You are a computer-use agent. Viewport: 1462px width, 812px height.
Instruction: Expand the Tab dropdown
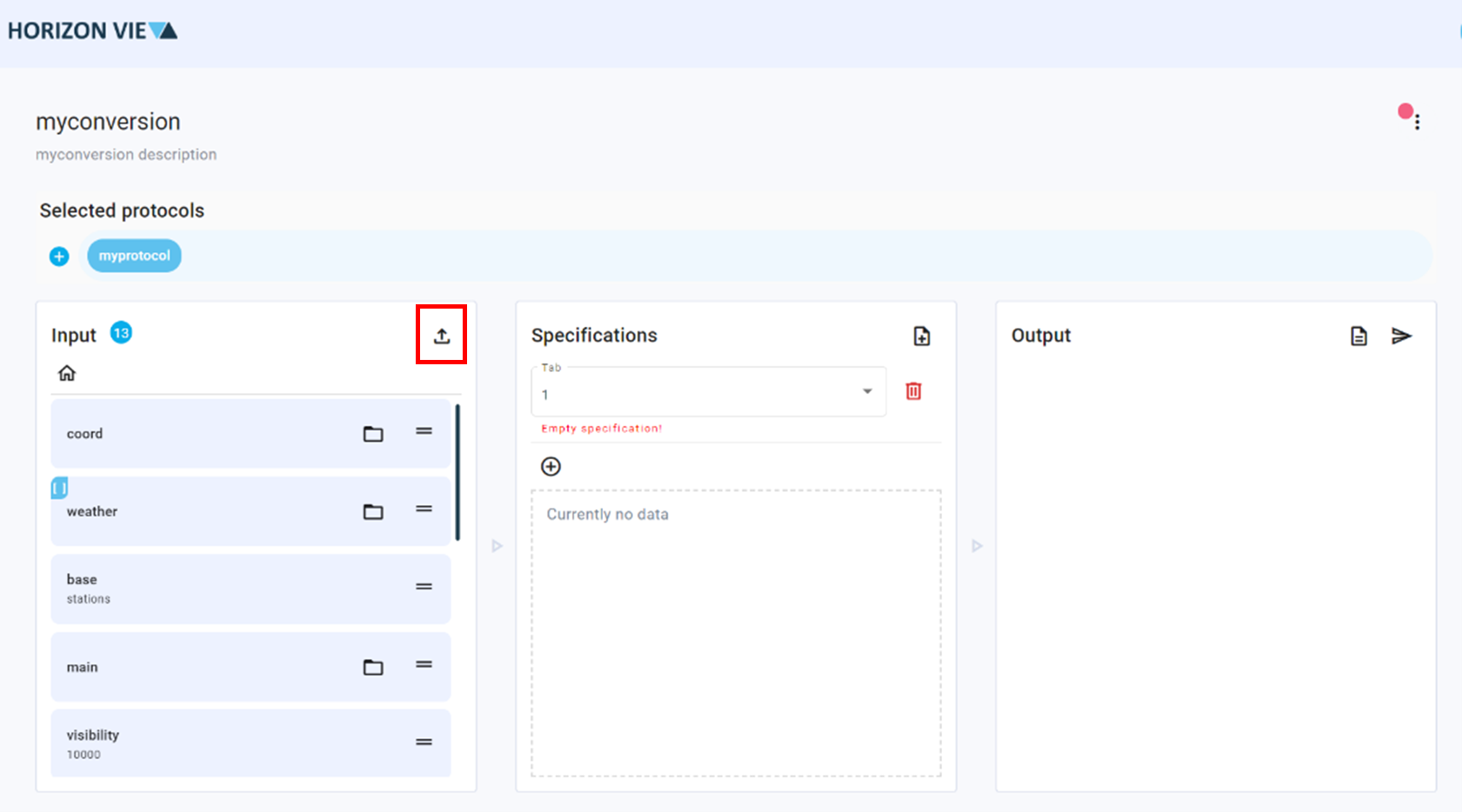[866, 392]
